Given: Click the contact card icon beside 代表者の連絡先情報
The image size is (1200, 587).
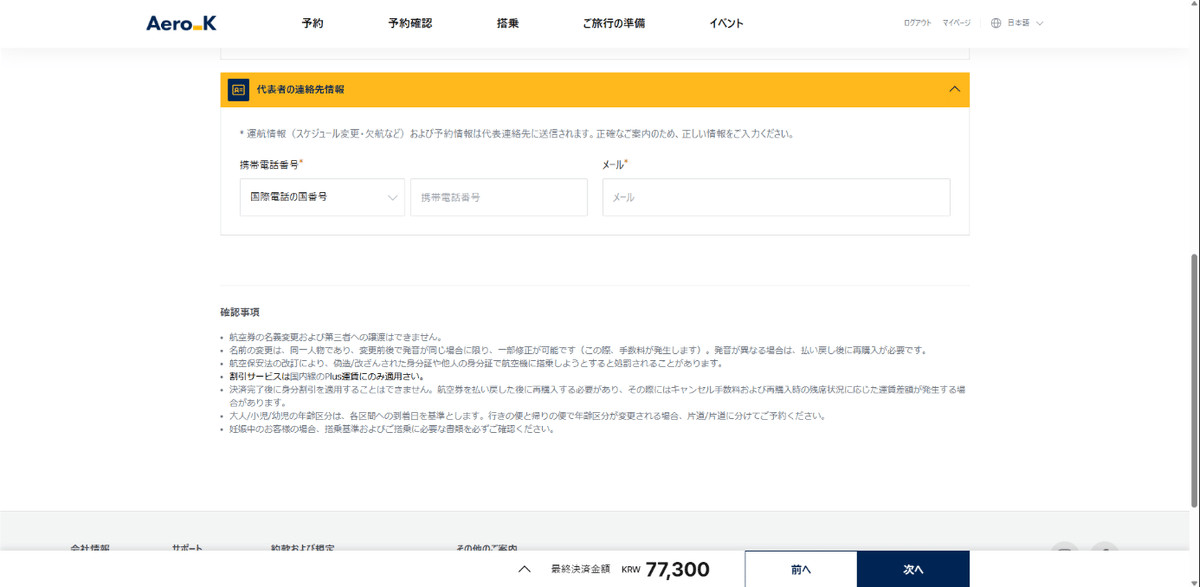Looking at the screenshot, I should (x=238, y=89).
